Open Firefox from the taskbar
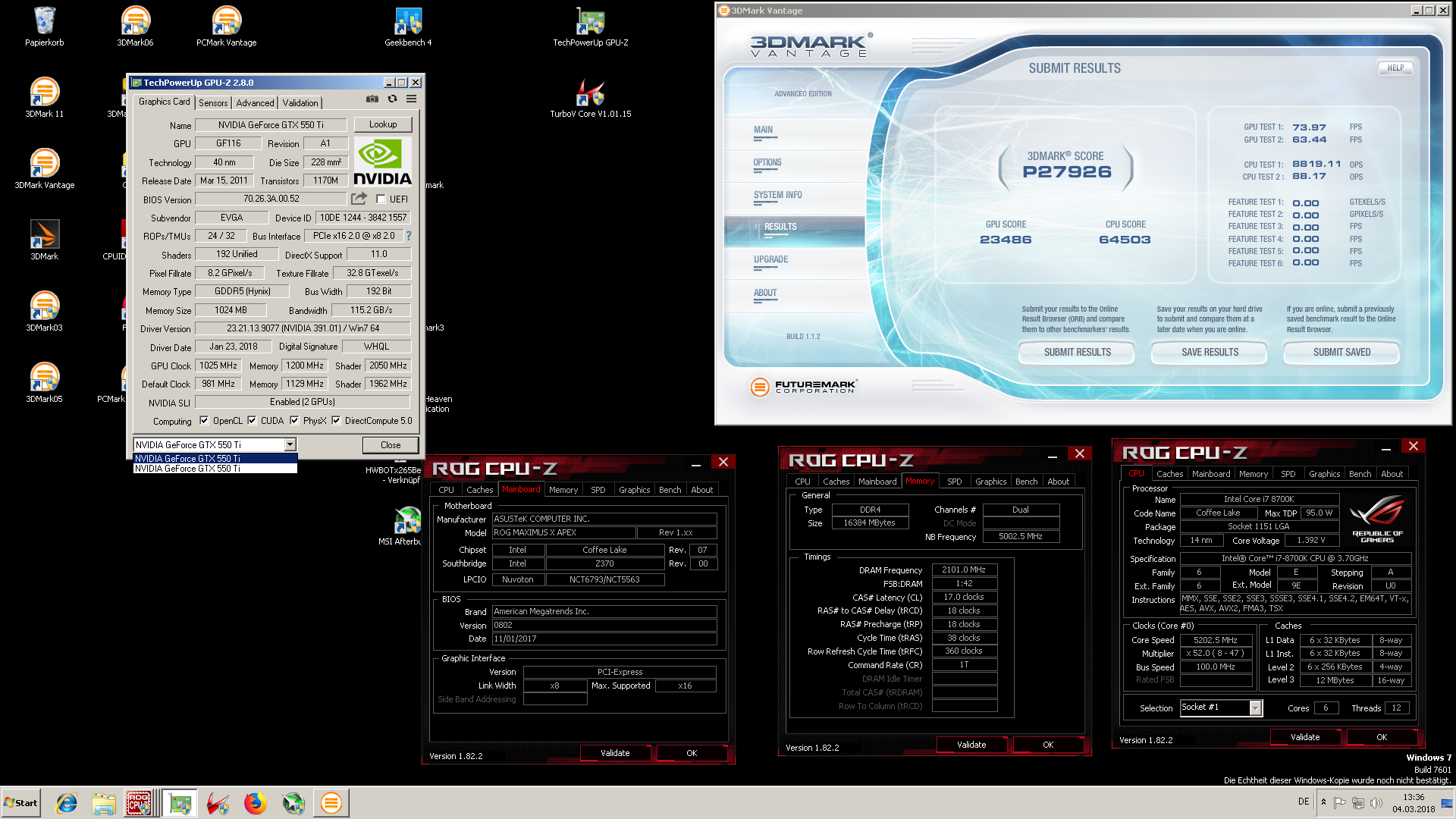Viewport: 1456px width, 819px height. pyautogui.click(x=256, y=803)
